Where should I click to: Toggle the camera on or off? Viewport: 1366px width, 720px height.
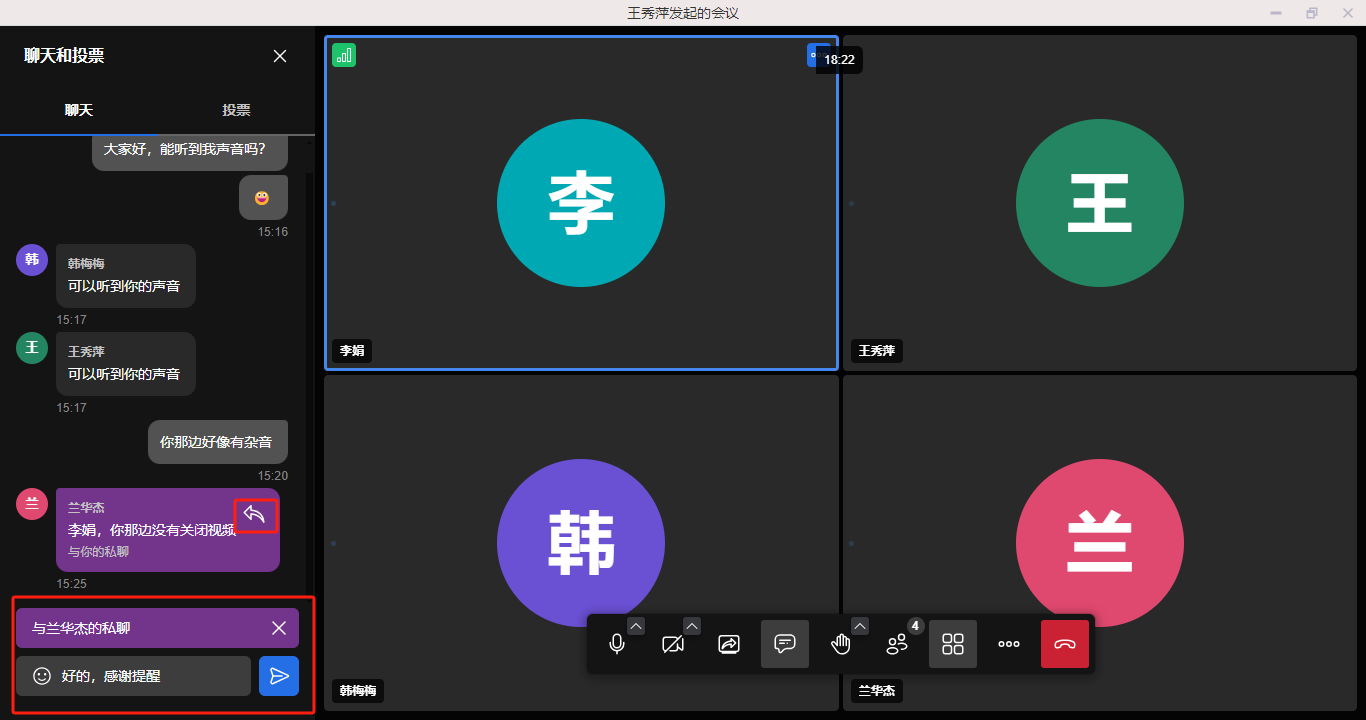tap(673, 644)
